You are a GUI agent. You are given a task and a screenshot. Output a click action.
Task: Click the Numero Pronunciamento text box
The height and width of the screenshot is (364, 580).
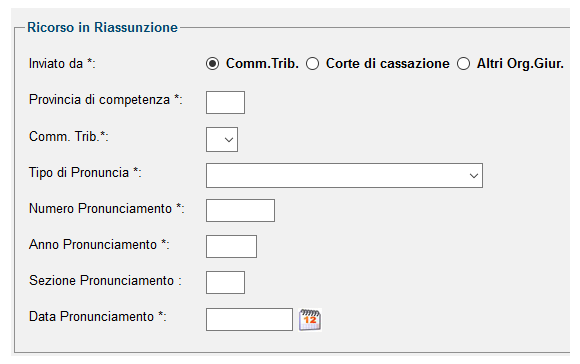tap(240, 210)
